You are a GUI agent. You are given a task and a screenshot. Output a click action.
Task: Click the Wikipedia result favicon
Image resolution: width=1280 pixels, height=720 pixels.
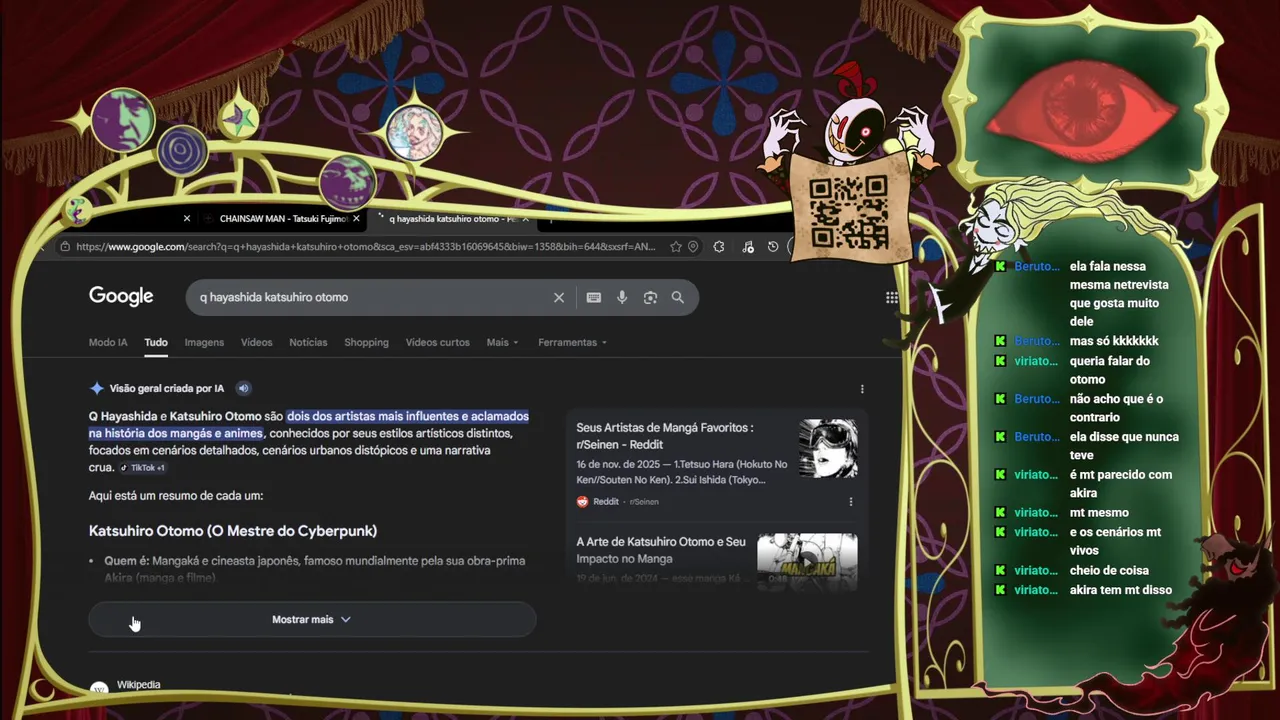pyautogui.click(x=99, y=688)
